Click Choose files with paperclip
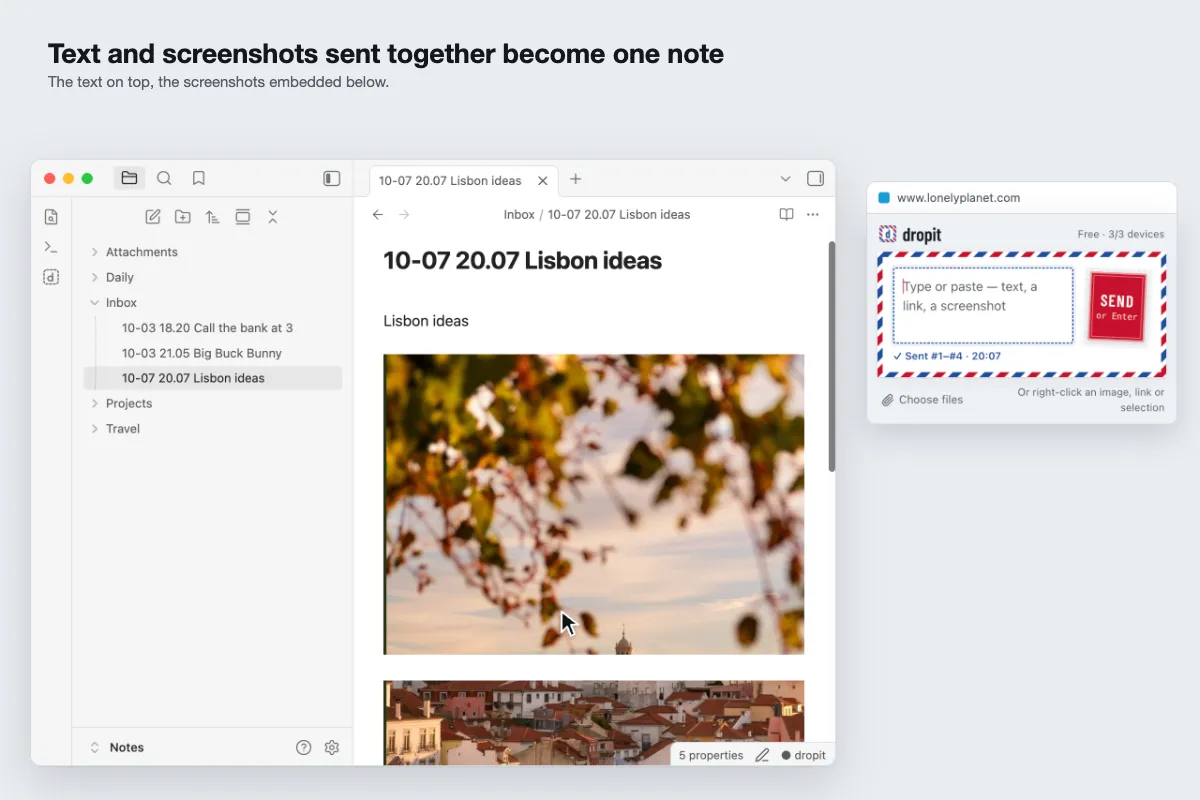The height and width of the screenshot is (800, 1200). point(922,400)
